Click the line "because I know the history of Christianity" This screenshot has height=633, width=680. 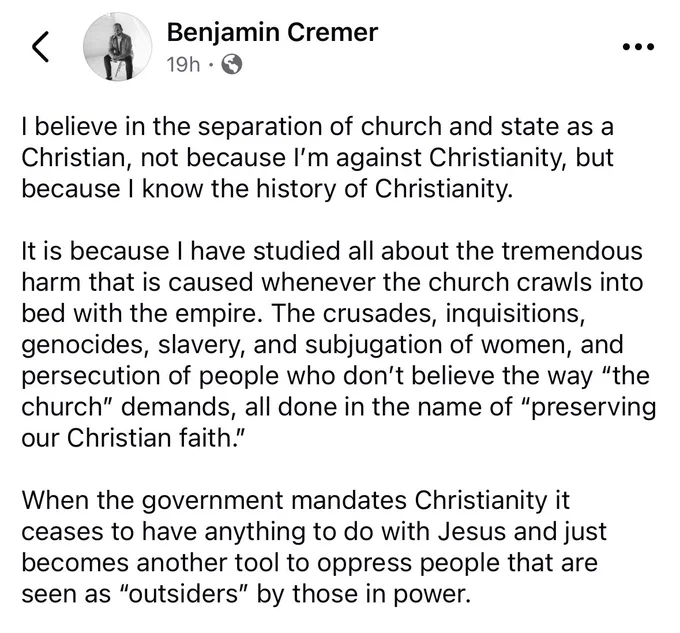[x=267, y=189]
